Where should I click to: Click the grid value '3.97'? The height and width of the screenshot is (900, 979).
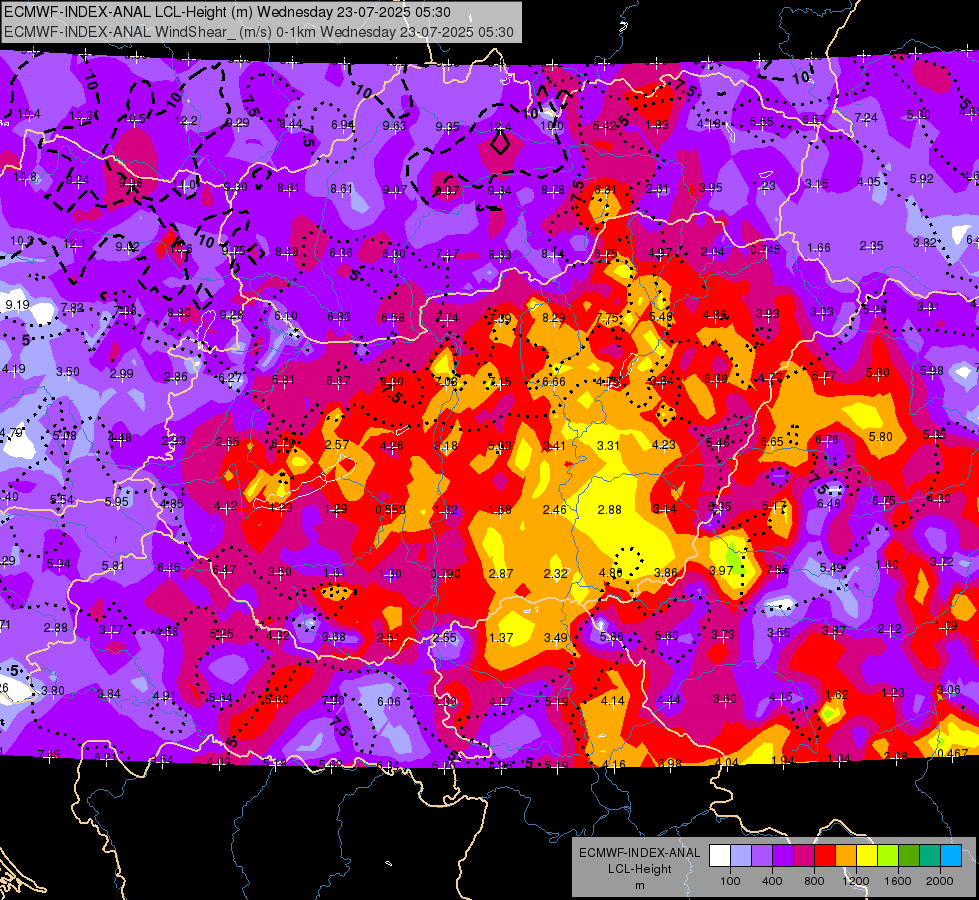tap(721, 570)
